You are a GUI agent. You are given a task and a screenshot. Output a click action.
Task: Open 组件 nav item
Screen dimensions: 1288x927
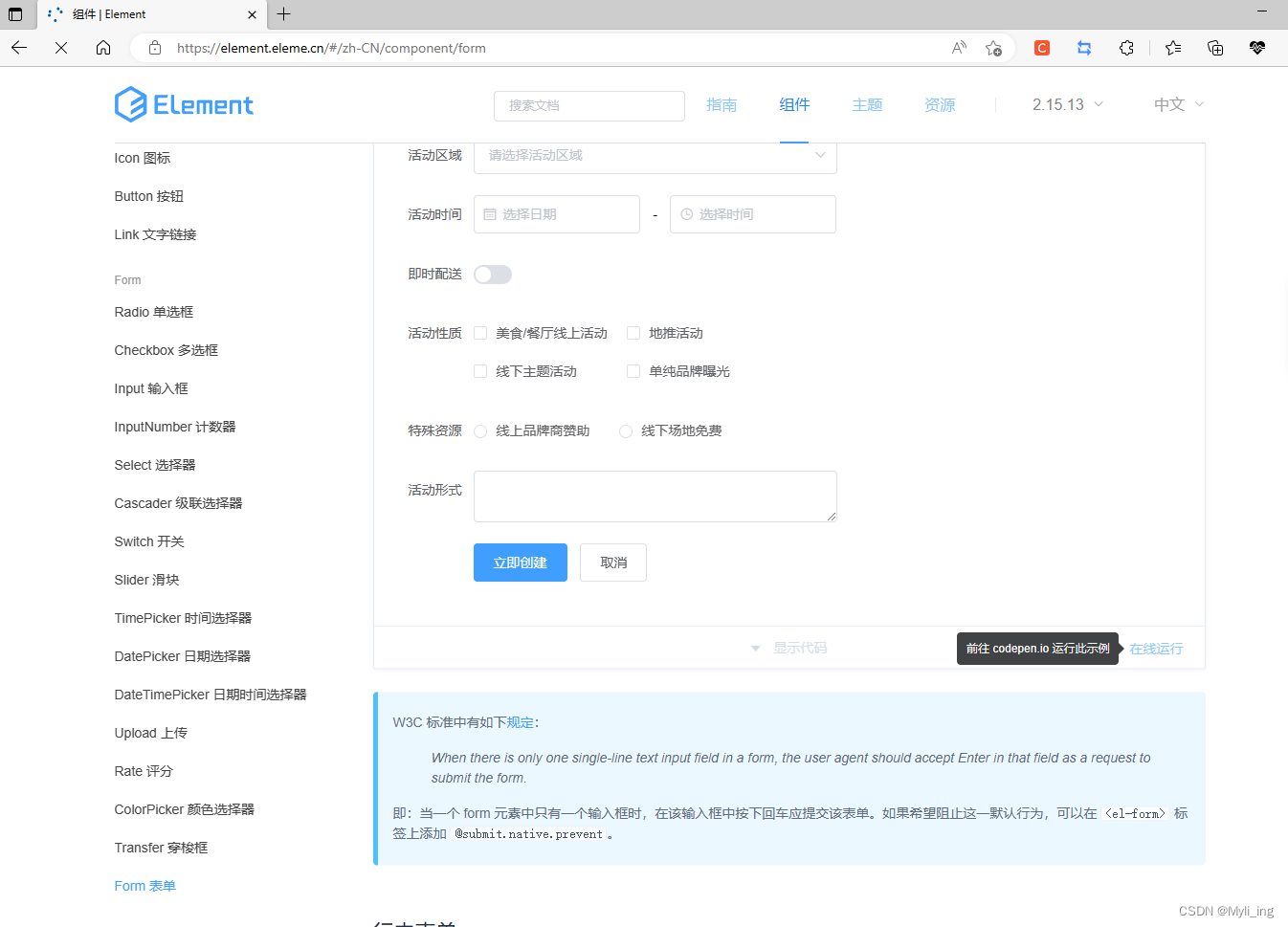tap(794, 104)
